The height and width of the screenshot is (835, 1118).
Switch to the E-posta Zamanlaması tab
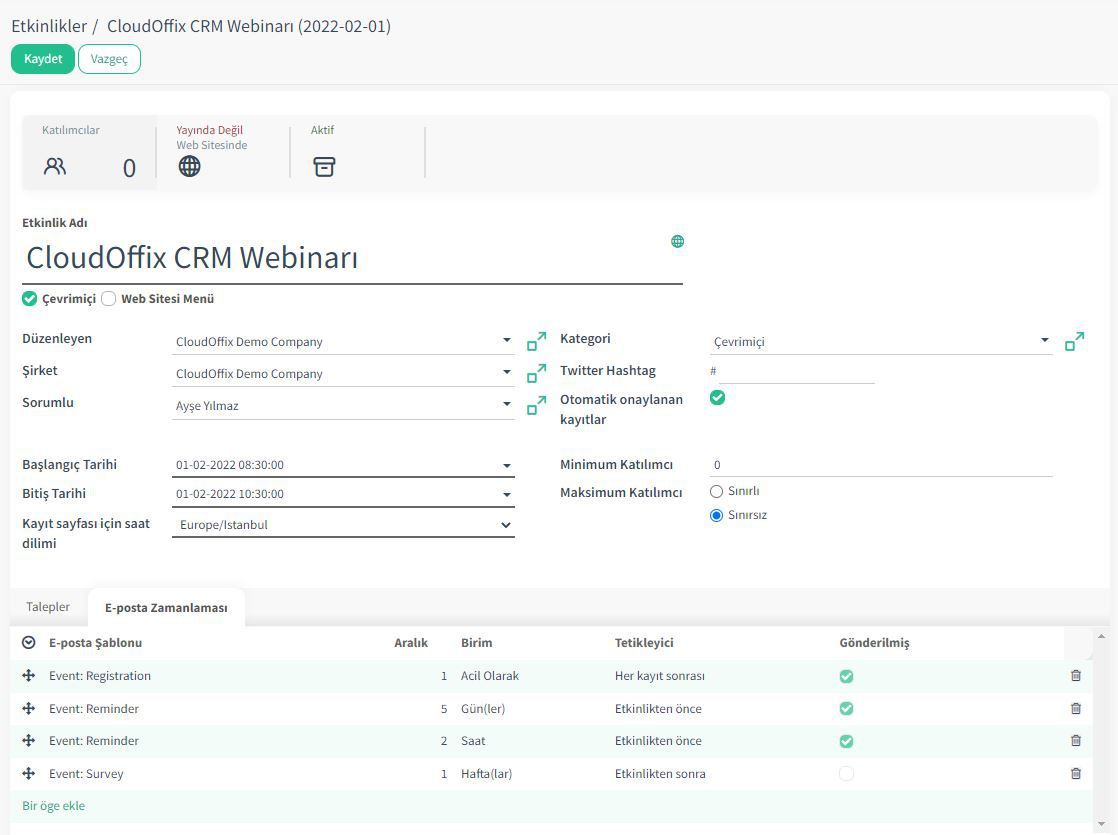(x=166, y=608)
